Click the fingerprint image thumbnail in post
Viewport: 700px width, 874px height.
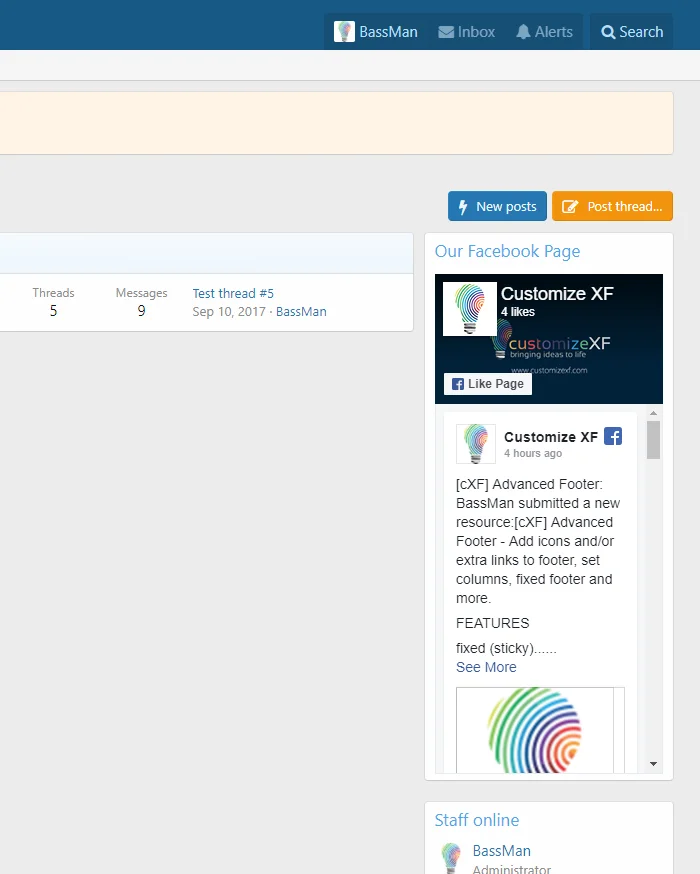point(535,729)
